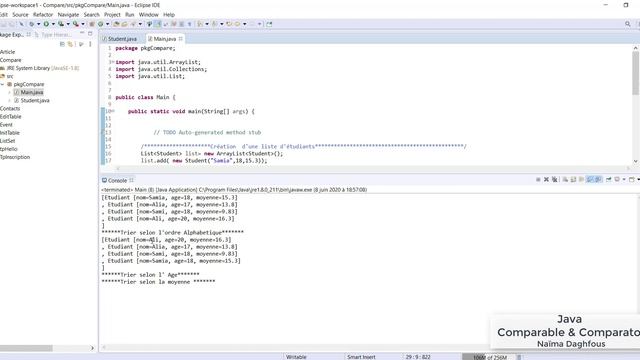The height and width of the screenshot is (360, 640).
Task: Click the Coverage run icon in toolbar
Action: point(61,24)
